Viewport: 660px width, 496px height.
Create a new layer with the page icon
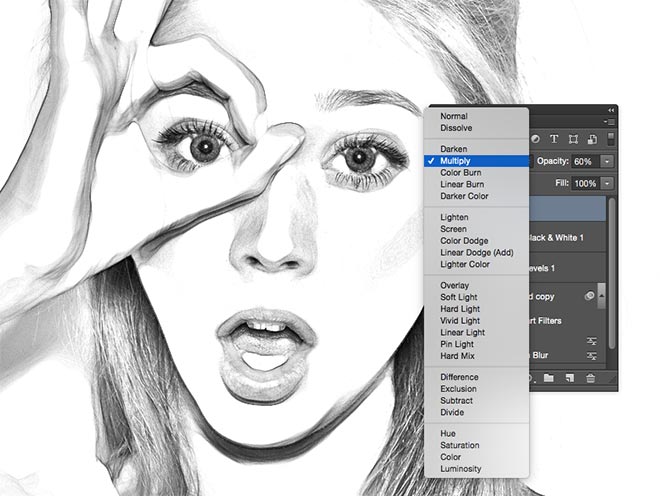(568, 378)
